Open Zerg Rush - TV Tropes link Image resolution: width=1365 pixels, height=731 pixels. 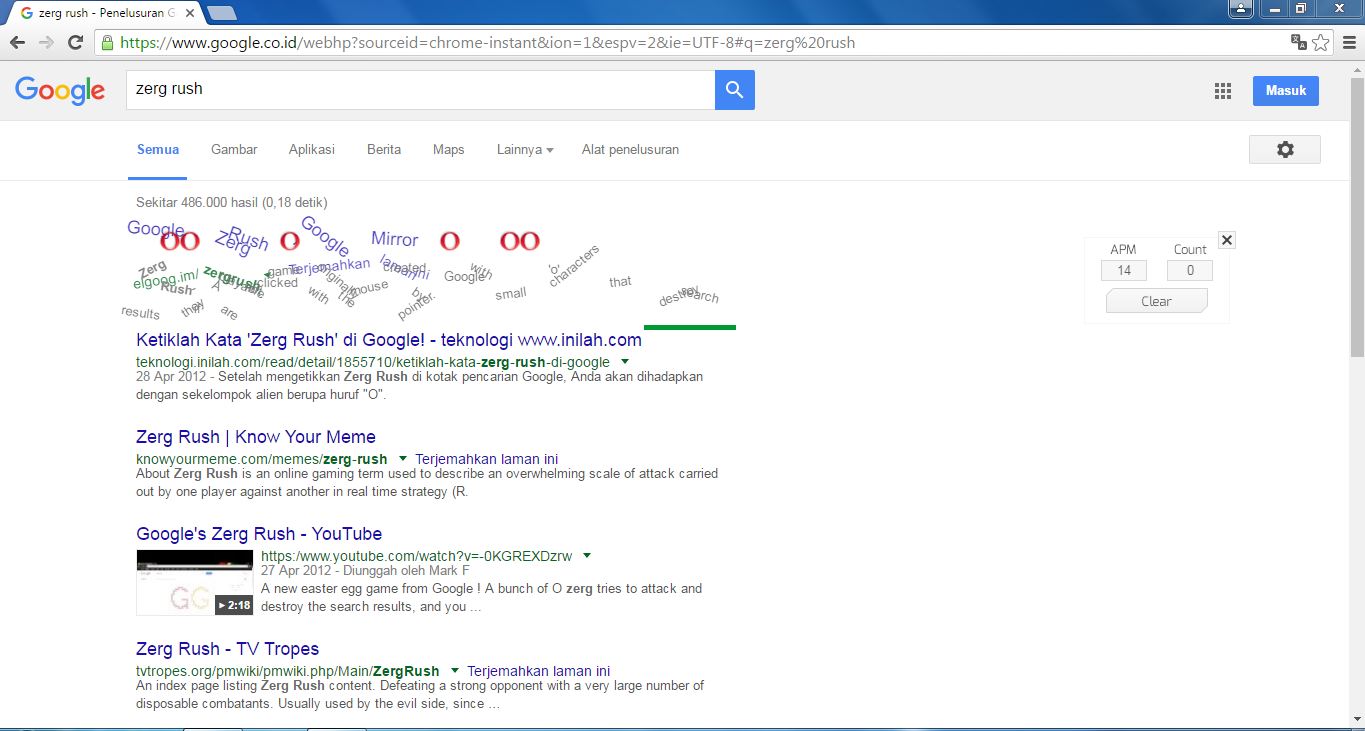click(x=228, y=649)
